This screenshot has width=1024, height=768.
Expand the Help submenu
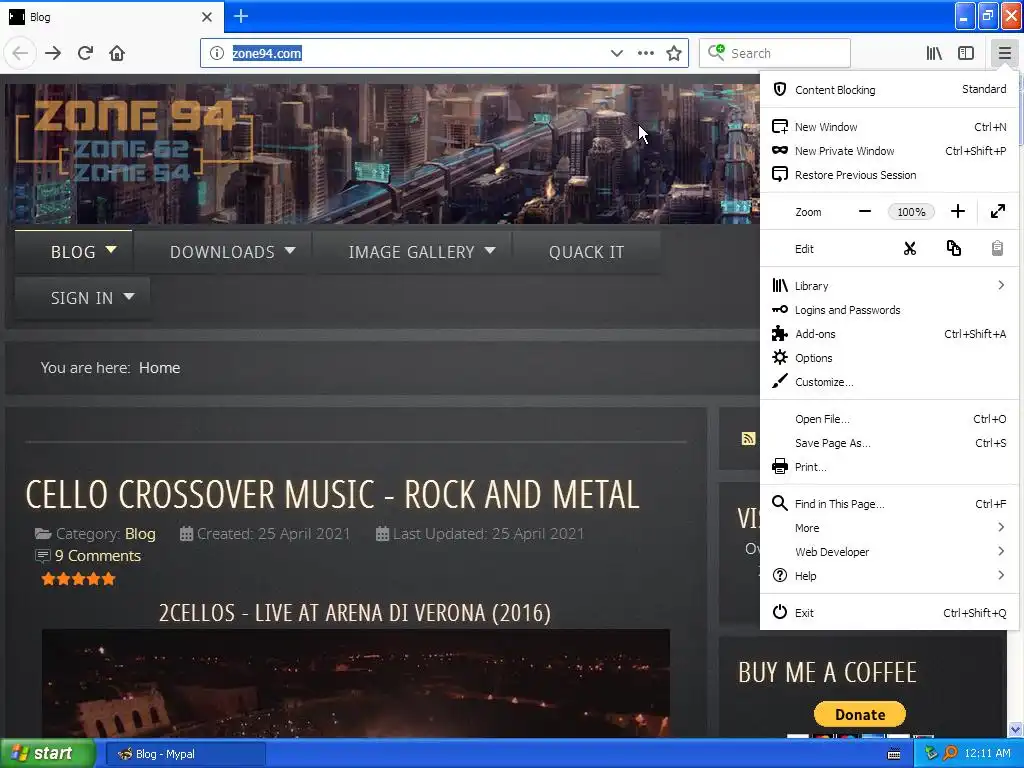pos(889,576)
